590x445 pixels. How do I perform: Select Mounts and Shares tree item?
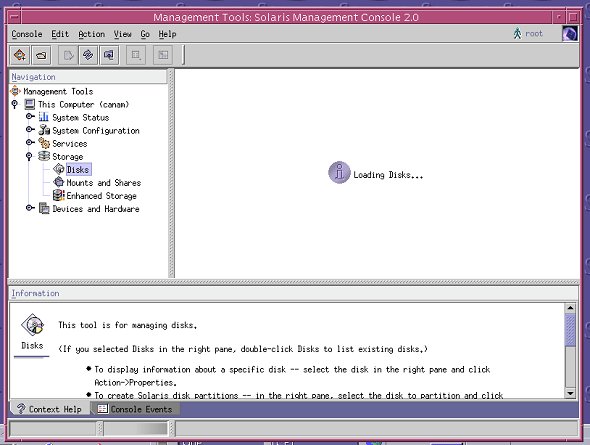coord(103,183)
